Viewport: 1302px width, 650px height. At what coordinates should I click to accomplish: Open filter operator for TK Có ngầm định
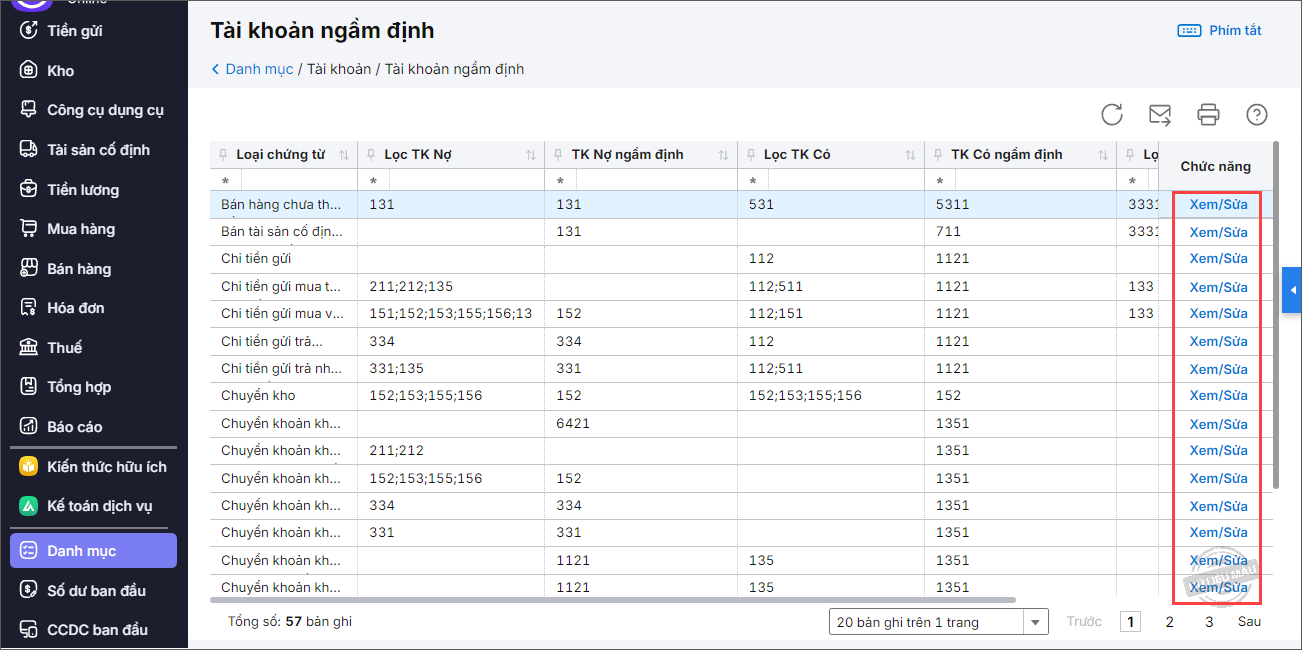[940, 181]
